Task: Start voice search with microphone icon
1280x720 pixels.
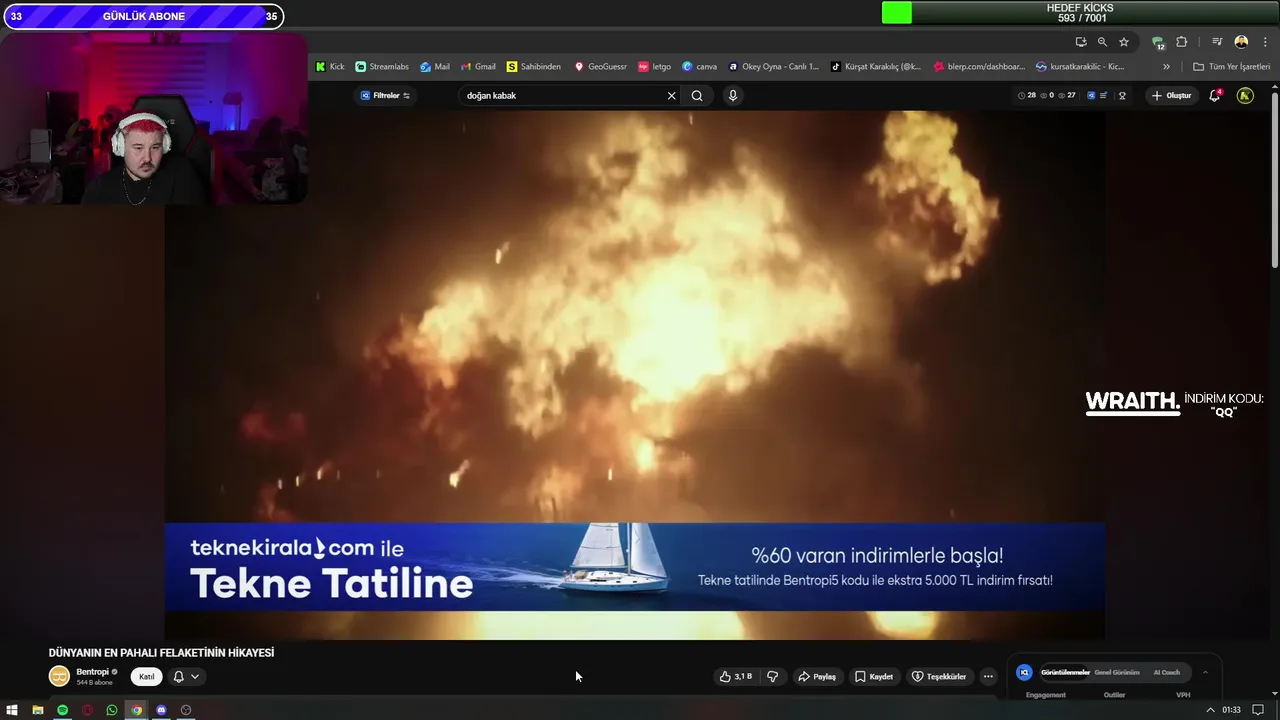Action: (733, 96)
